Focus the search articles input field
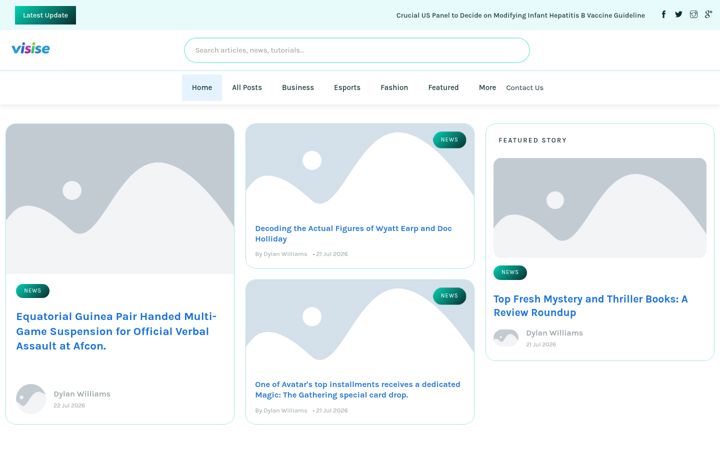This screenshot has height=450, width=720. coord(357,50)
